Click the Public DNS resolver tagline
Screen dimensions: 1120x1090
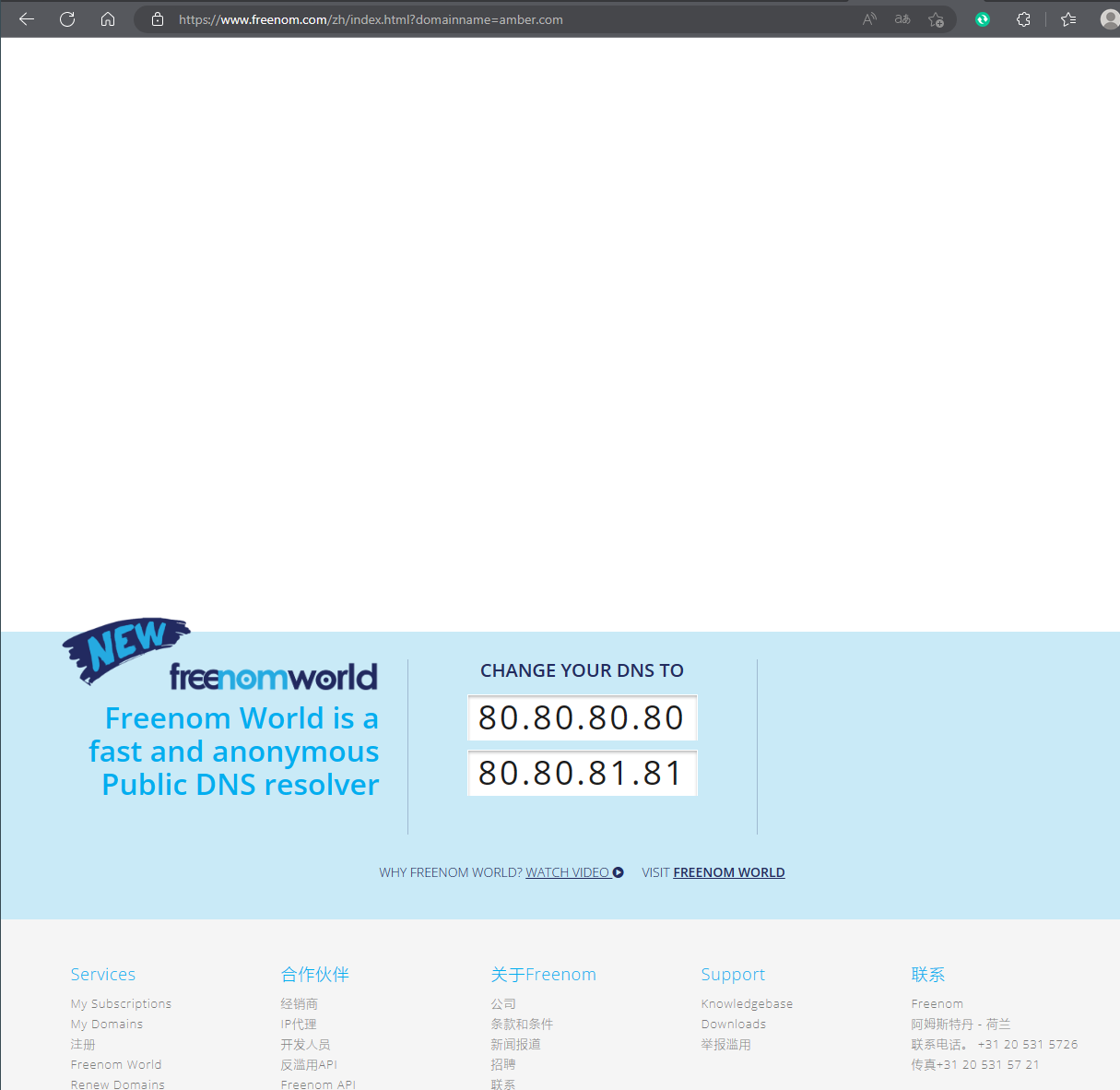click(241, 784)
